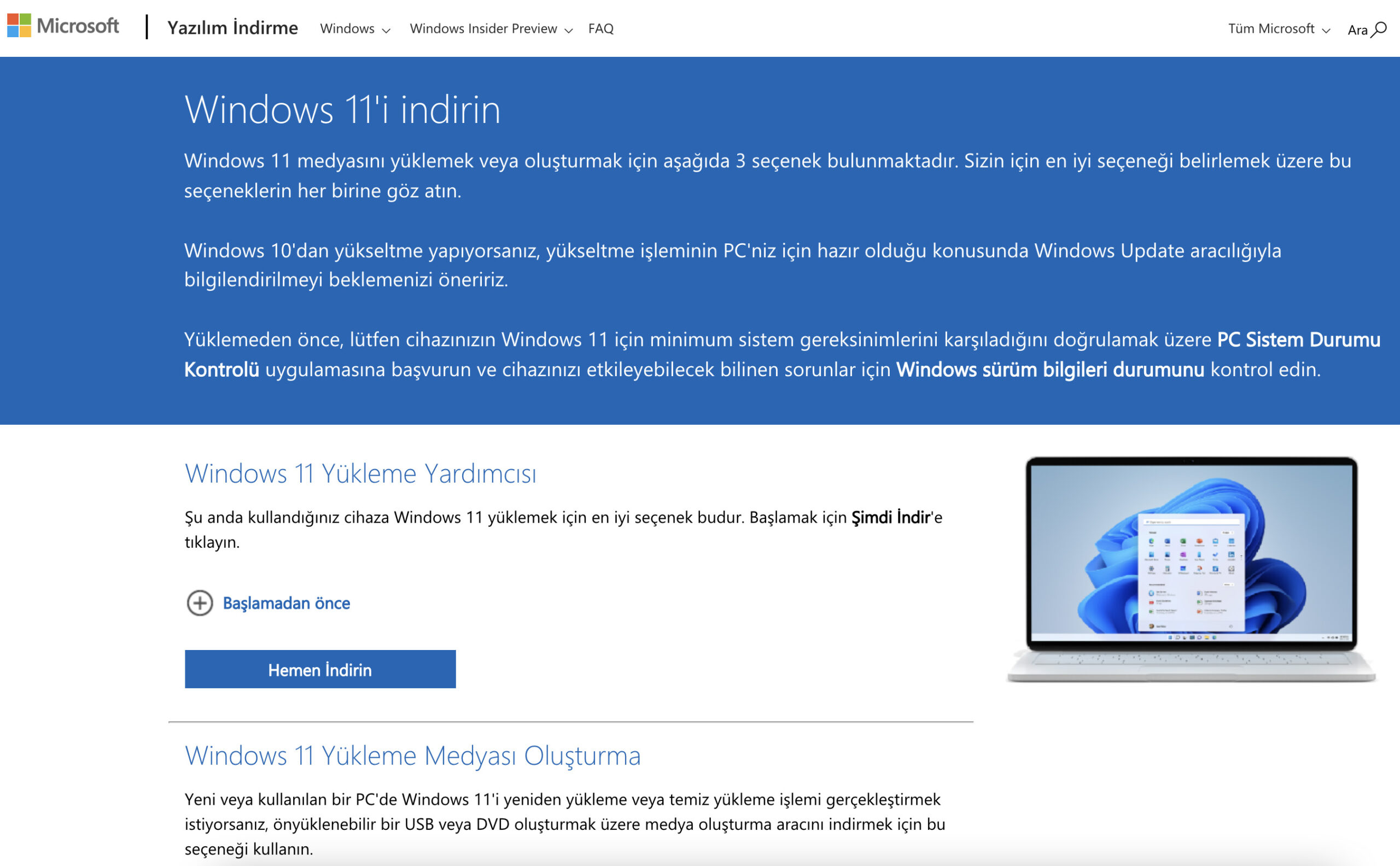
Task: Click the Hemen İndirin download button
Action: pos(319,669)
